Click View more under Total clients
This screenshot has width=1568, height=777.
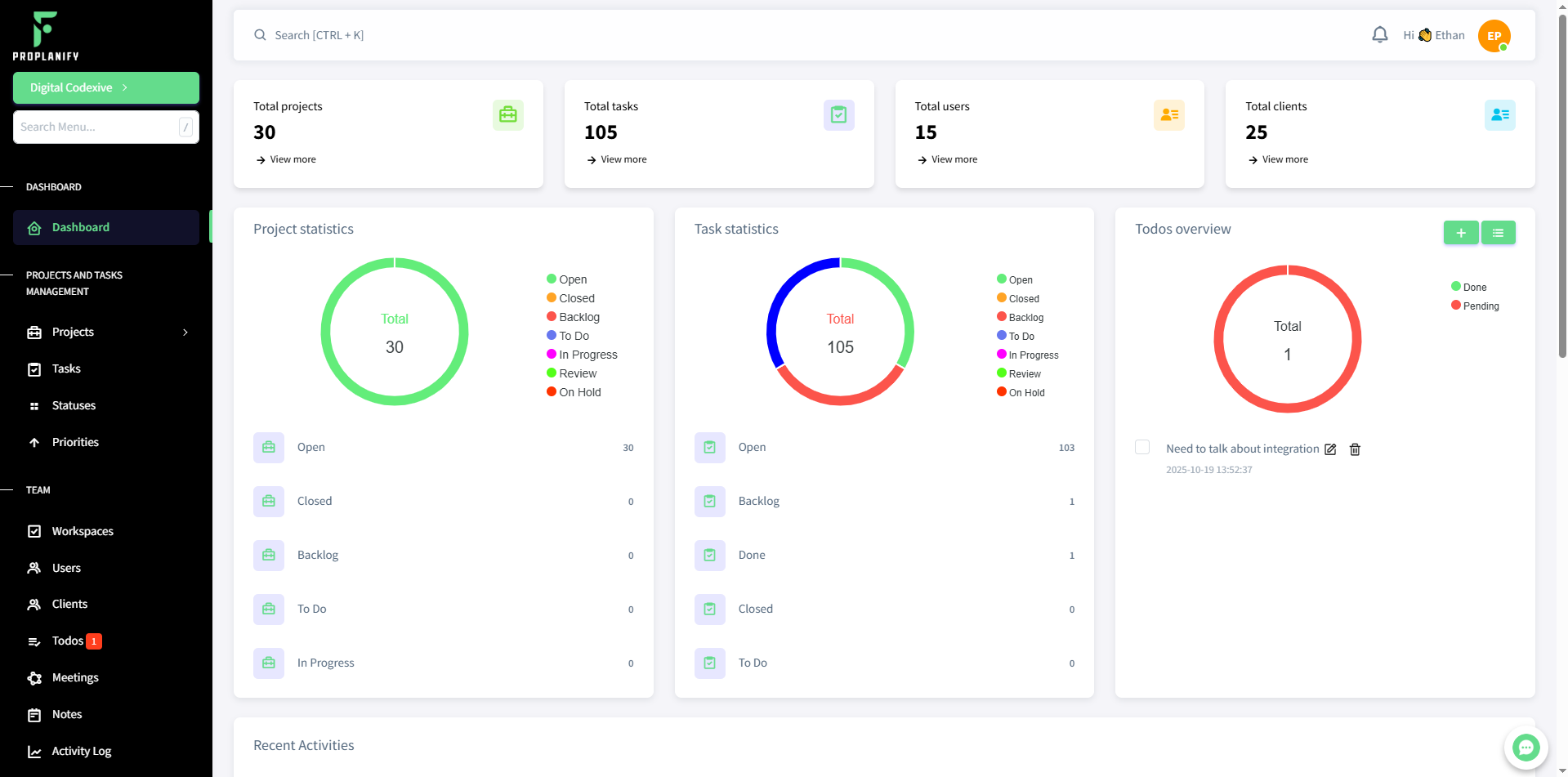(x=1278, y=159)
